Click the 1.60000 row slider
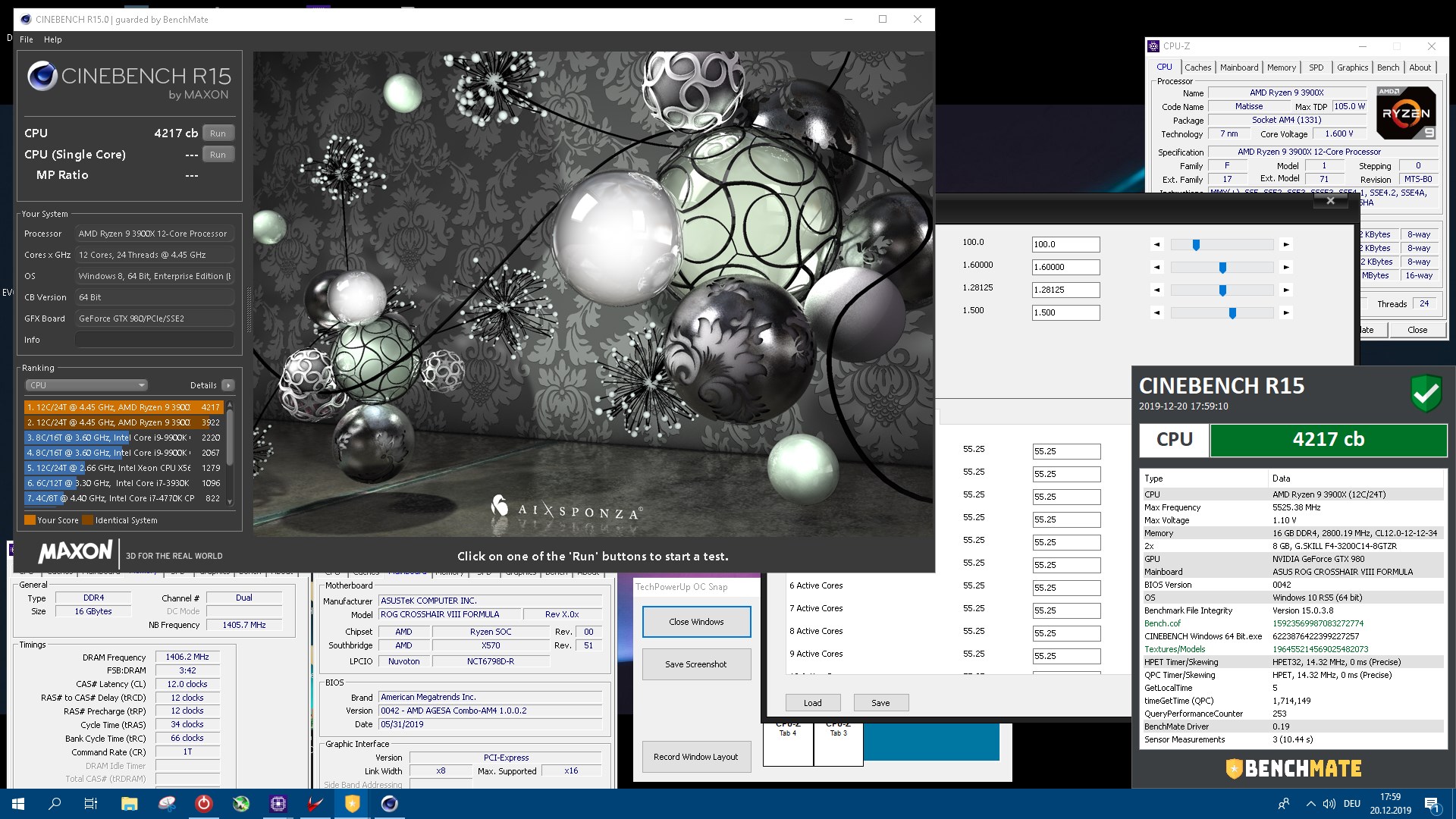 (x=1222, y=267)
